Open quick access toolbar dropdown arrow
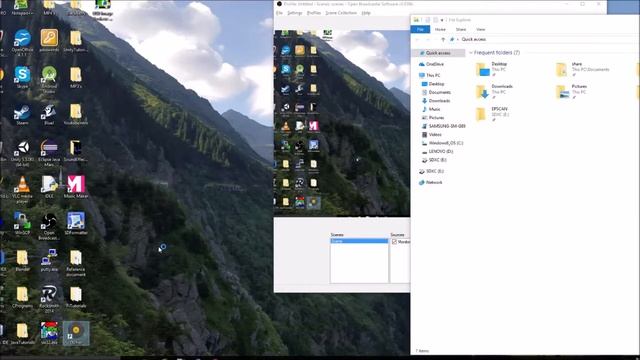Viewport: 640px width, 360px height. coord(442,20)
